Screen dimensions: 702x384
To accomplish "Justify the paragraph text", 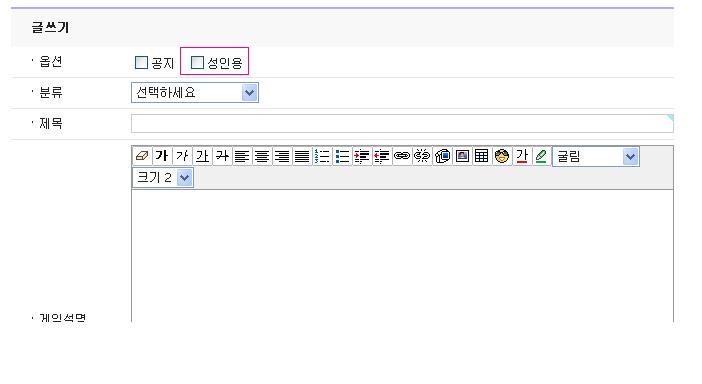I will click(x=302, y=156).
